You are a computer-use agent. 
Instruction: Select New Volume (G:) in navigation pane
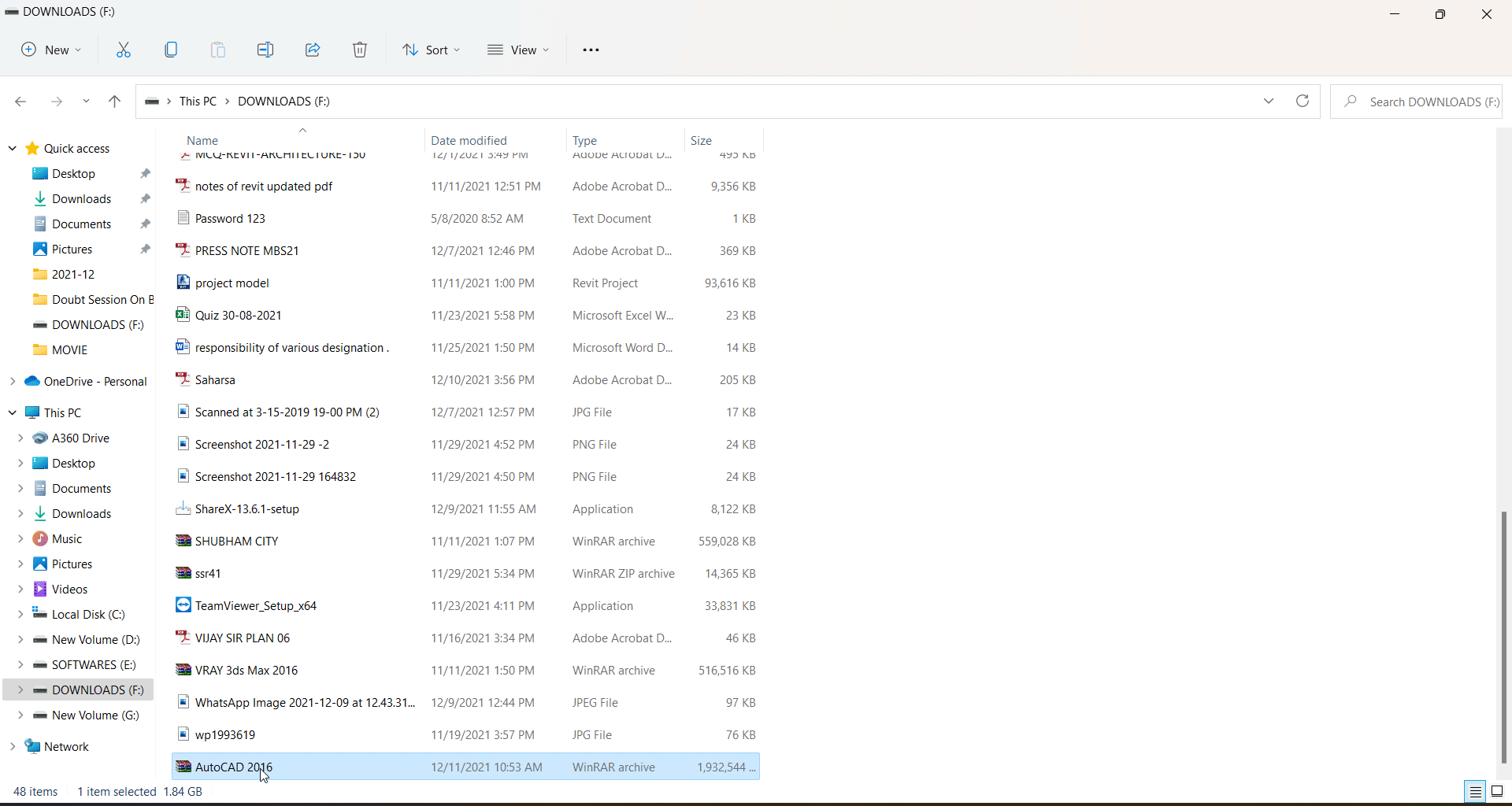tap(95, 715)
